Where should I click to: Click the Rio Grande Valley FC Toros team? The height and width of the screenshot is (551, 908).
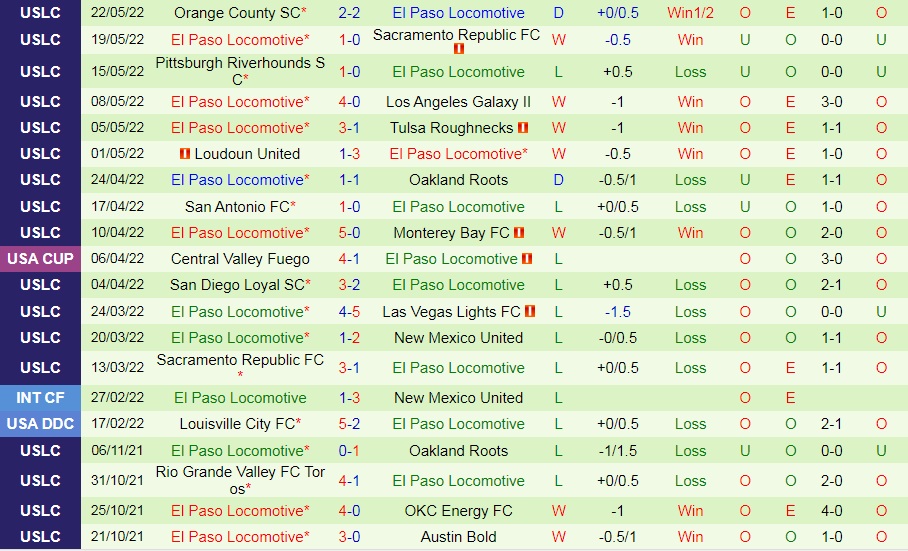[x=240, y=480]
